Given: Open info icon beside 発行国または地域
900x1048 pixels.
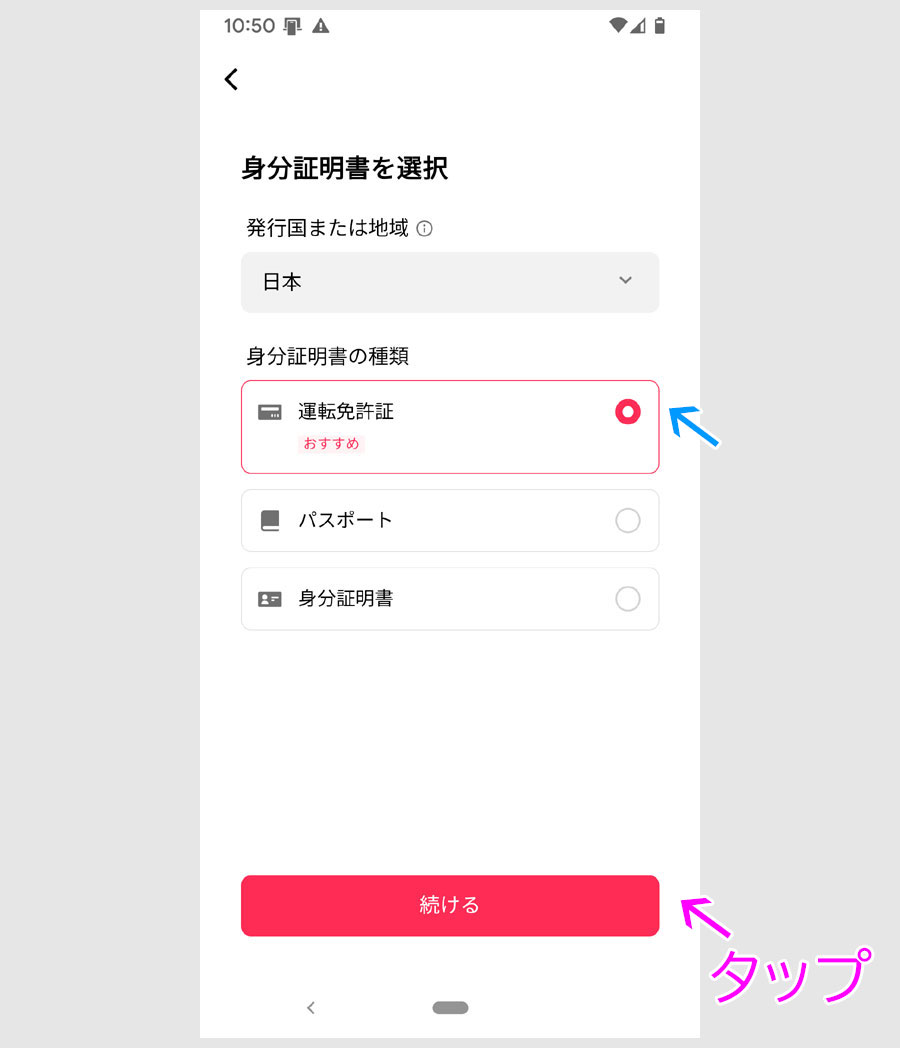Looking at the screenshot, I should click(424, 229).
